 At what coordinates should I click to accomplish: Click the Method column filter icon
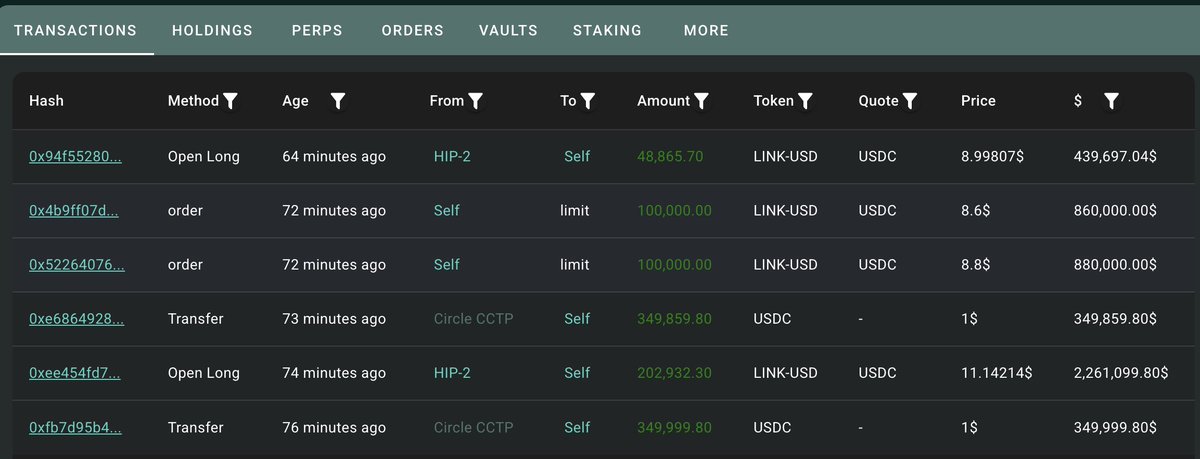(x=231, y=101)
